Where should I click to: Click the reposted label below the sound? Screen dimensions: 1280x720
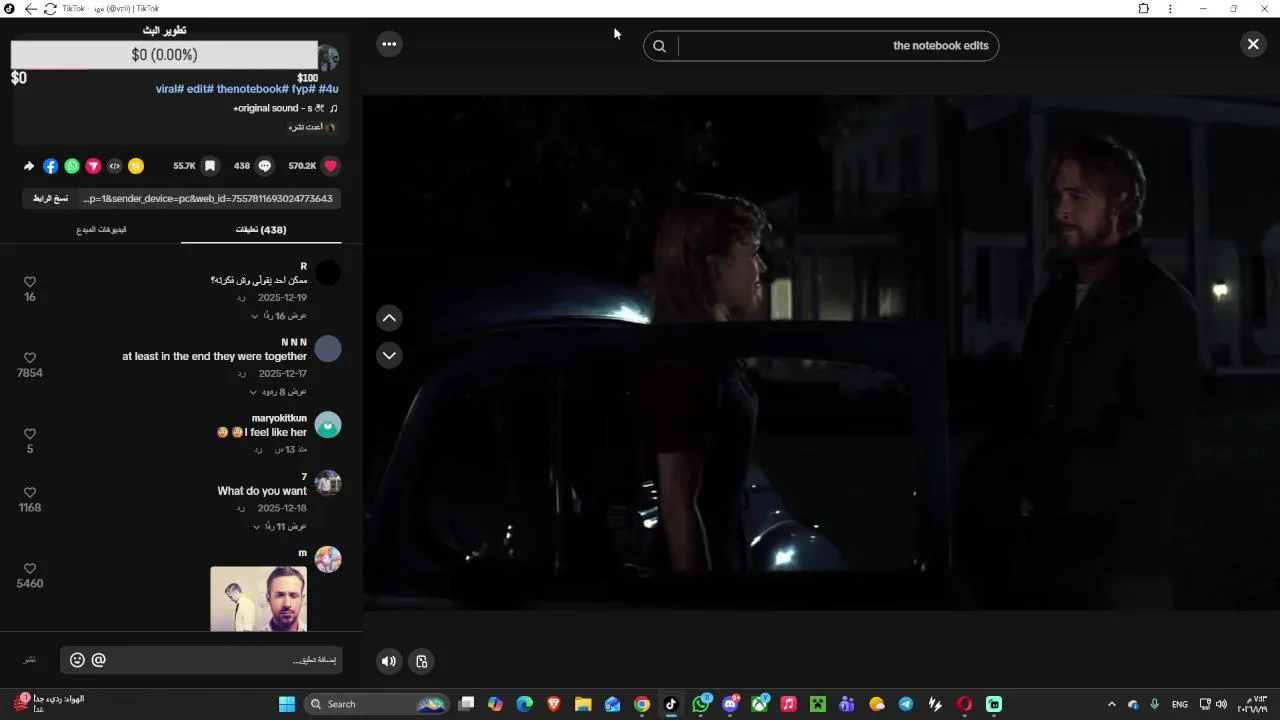coord(312,127)
